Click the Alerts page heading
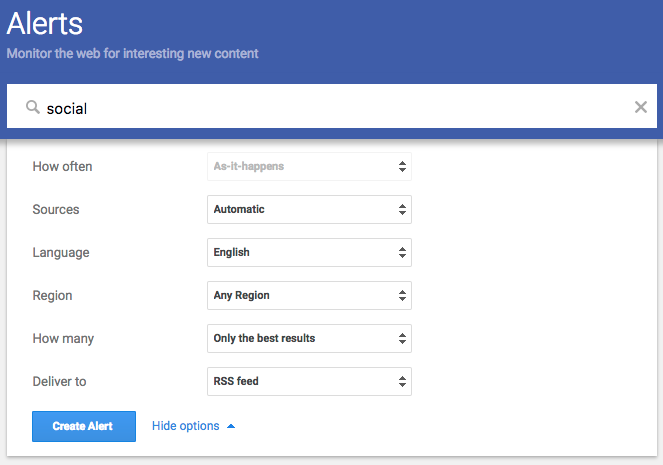Image resolution: width=663 pixels, height=465 pixels. pyautogui.click(x=45, y=23)
